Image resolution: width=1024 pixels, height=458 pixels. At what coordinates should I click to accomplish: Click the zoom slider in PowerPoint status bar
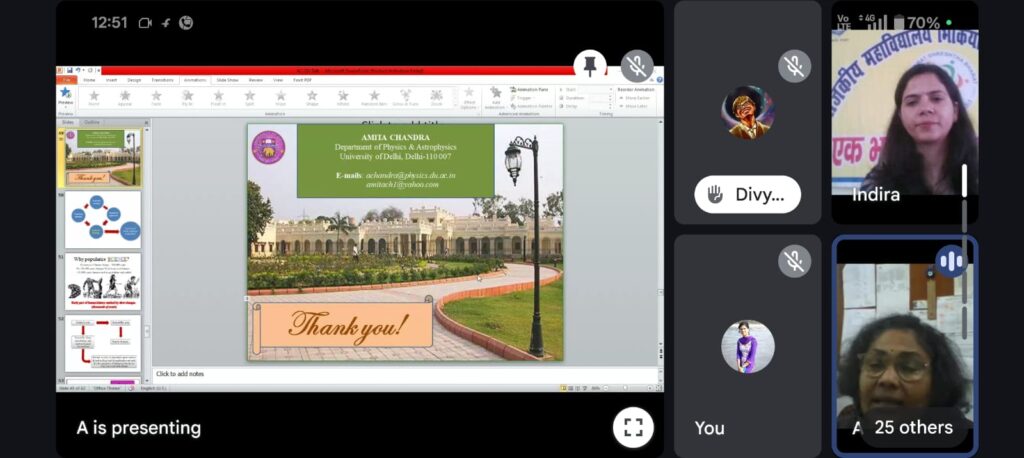pos(625,388)
